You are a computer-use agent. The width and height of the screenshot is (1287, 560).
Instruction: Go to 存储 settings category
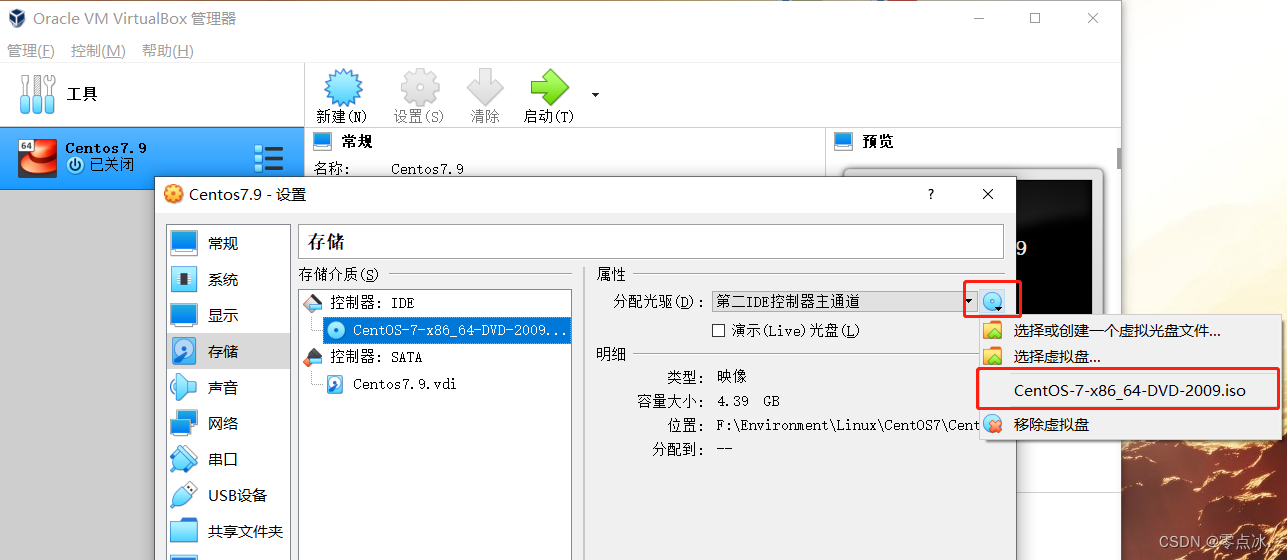[x=228, y=351]
